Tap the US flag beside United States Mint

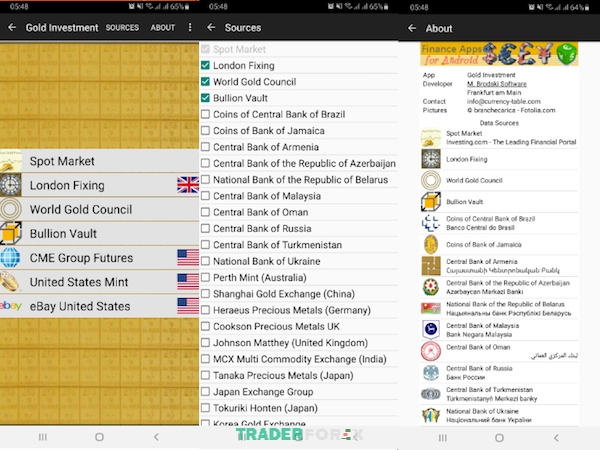(188, 282)
